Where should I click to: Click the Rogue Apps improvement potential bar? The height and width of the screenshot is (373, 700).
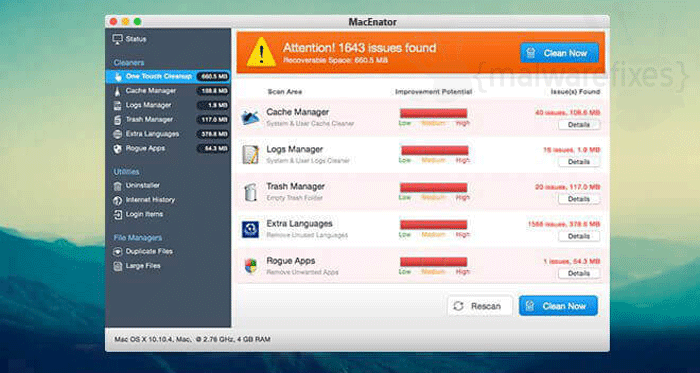[x=433, y=262]
